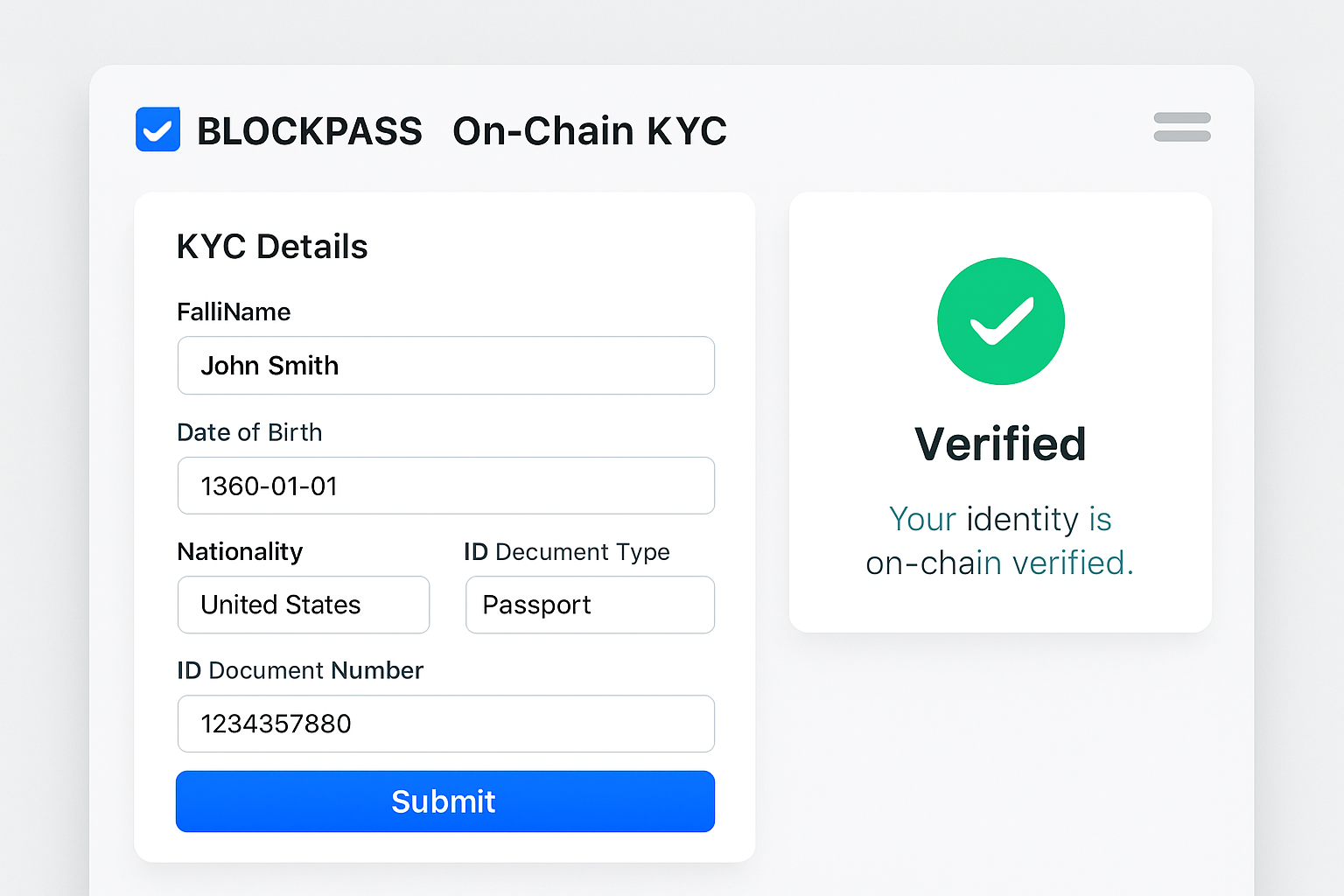1344x896 pixels.
Task: Select the KYC Details panel heading
Action: 272,246
